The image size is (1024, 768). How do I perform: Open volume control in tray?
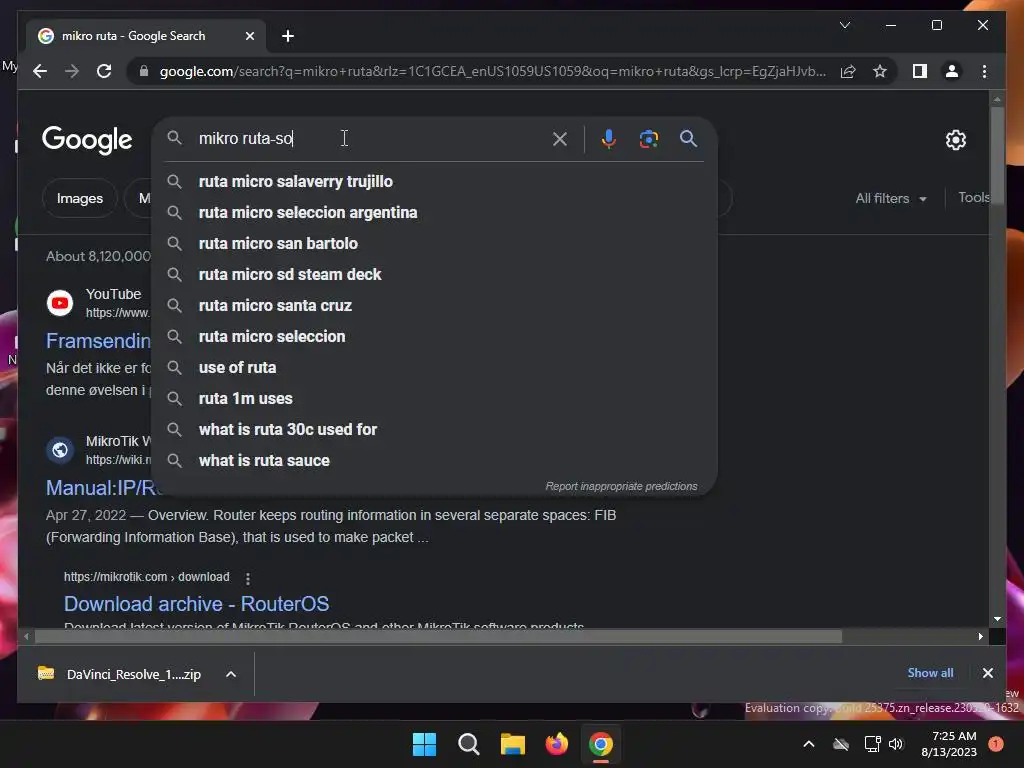pos(896,744)
